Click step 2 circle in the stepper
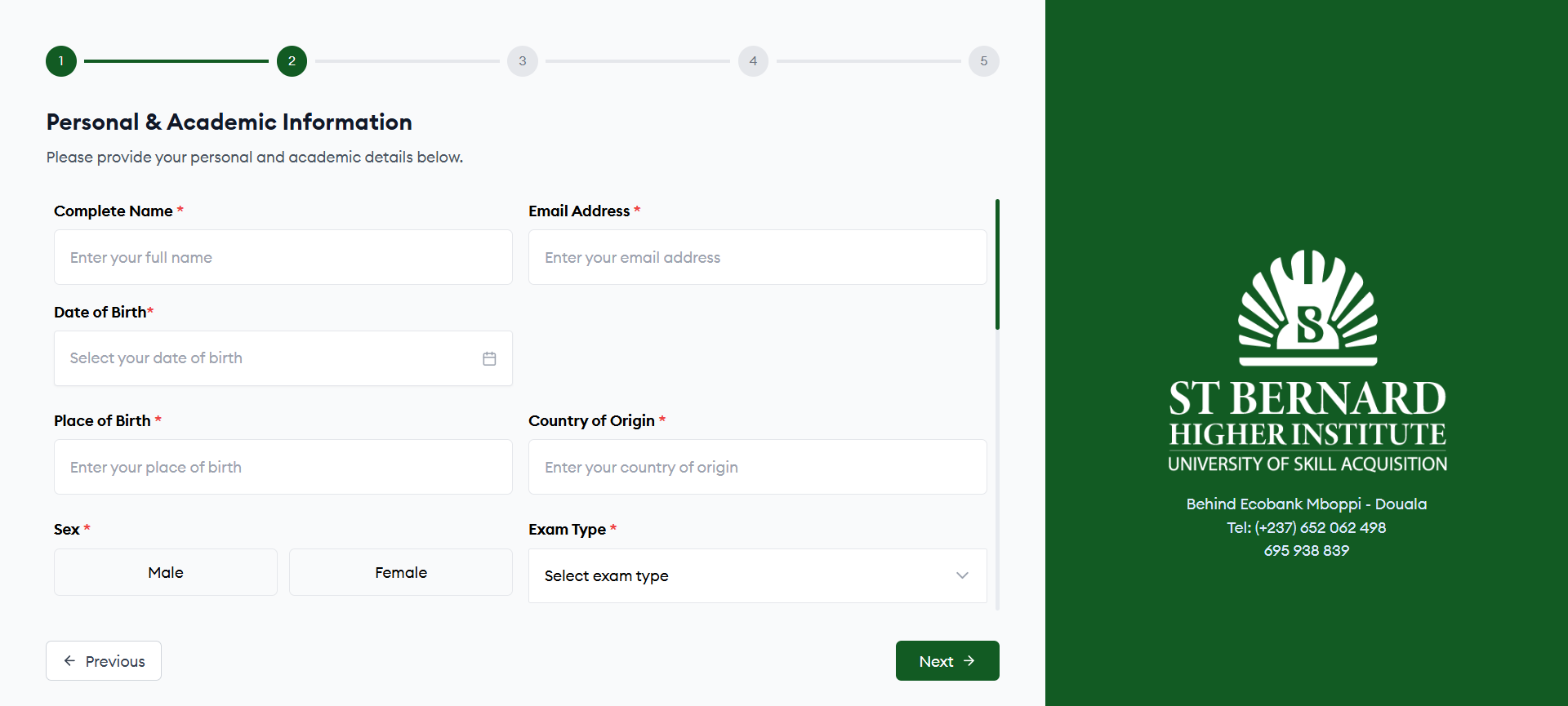Image resolution: width=1568 pixels, height=706 pixels. point(292,61)
